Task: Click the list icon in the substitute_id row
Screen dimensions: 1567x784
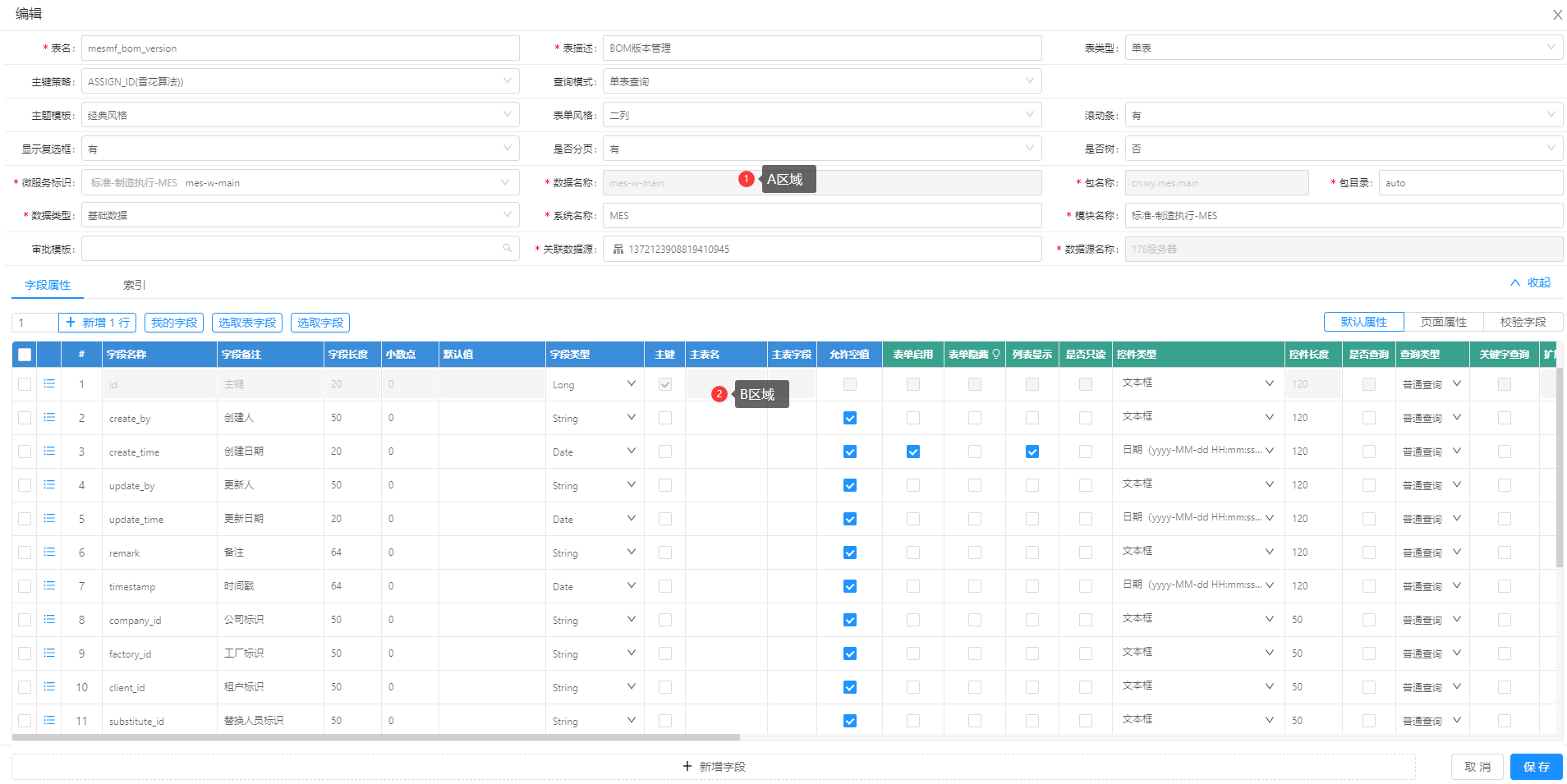Action: (x=49, y=720)
